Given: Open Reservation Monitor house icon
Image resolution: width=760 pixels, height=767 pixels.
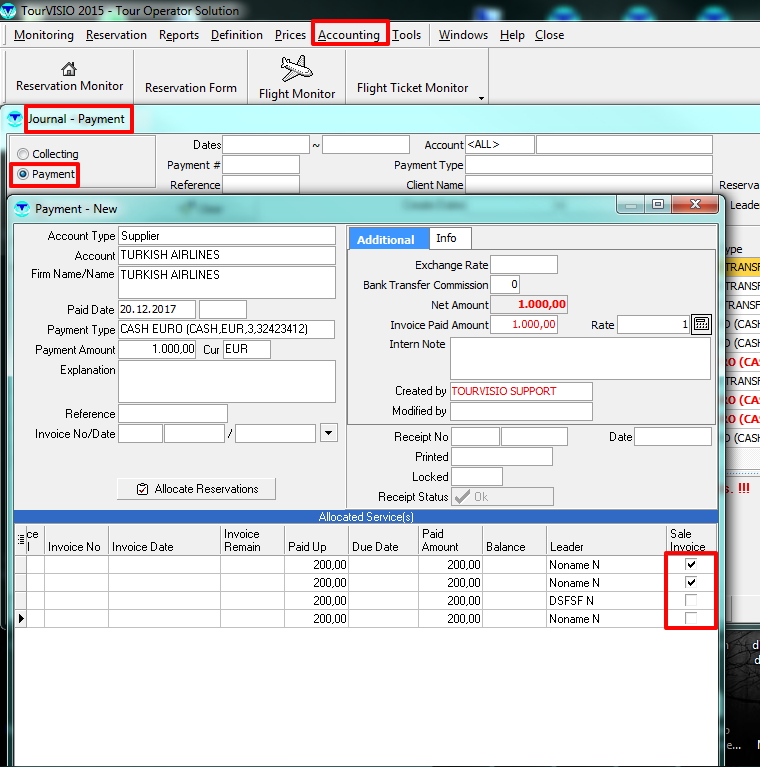Looking at the screenshot, I should (x=69, y=69).
